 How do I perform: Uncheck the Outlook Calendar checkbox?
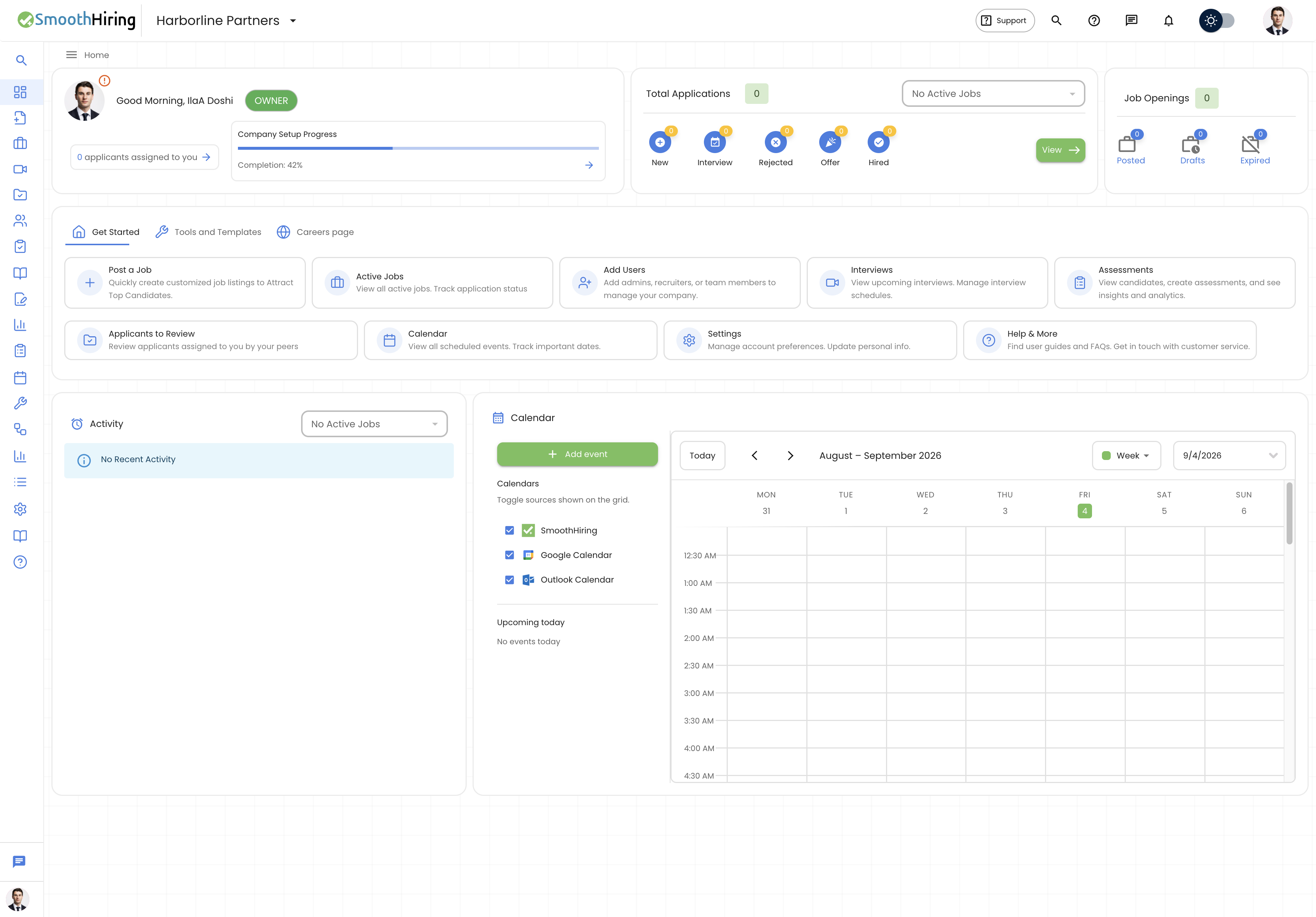tap(509, 579)
